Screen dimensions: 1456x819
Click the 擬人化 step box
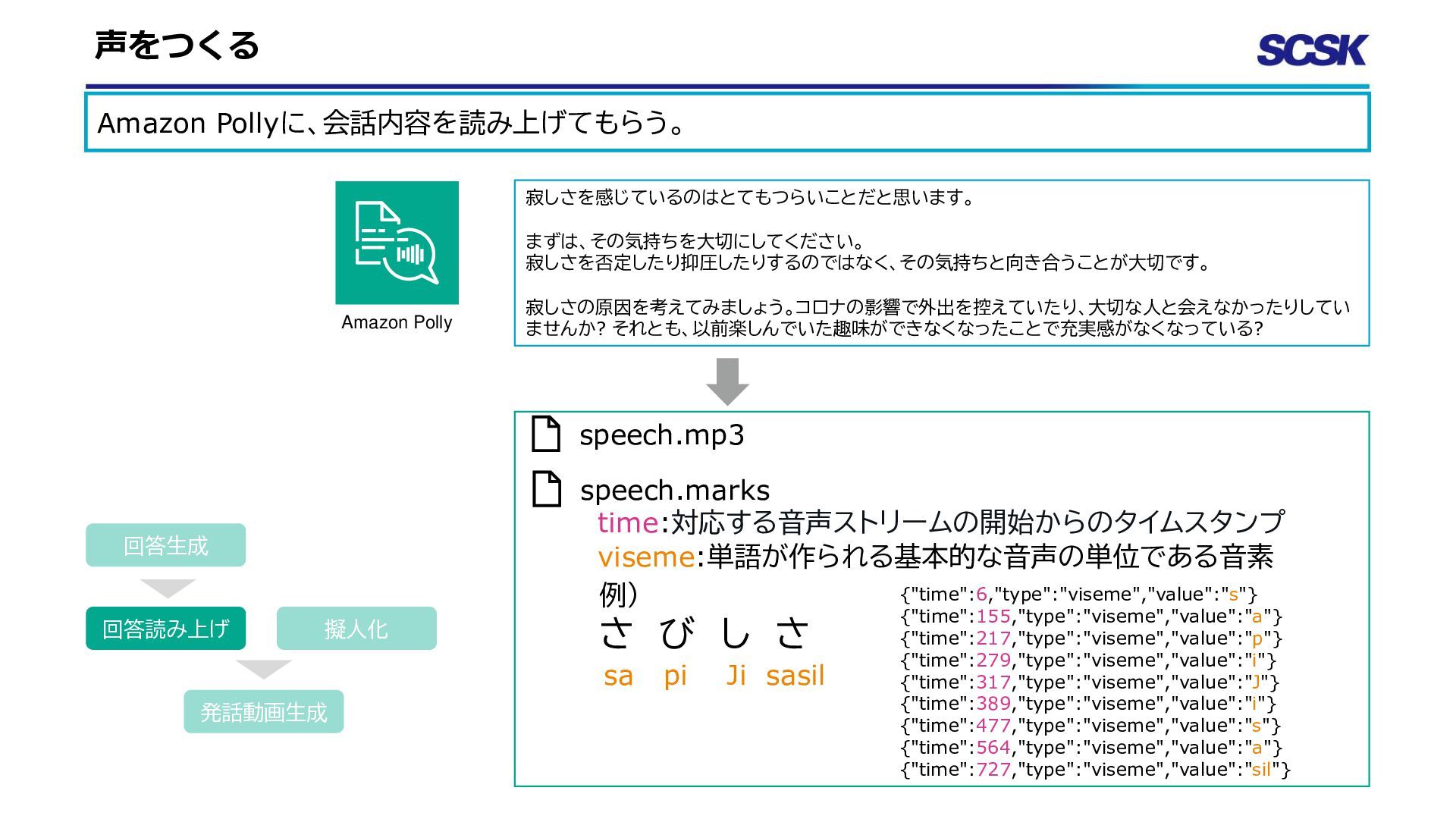[356, 629]
